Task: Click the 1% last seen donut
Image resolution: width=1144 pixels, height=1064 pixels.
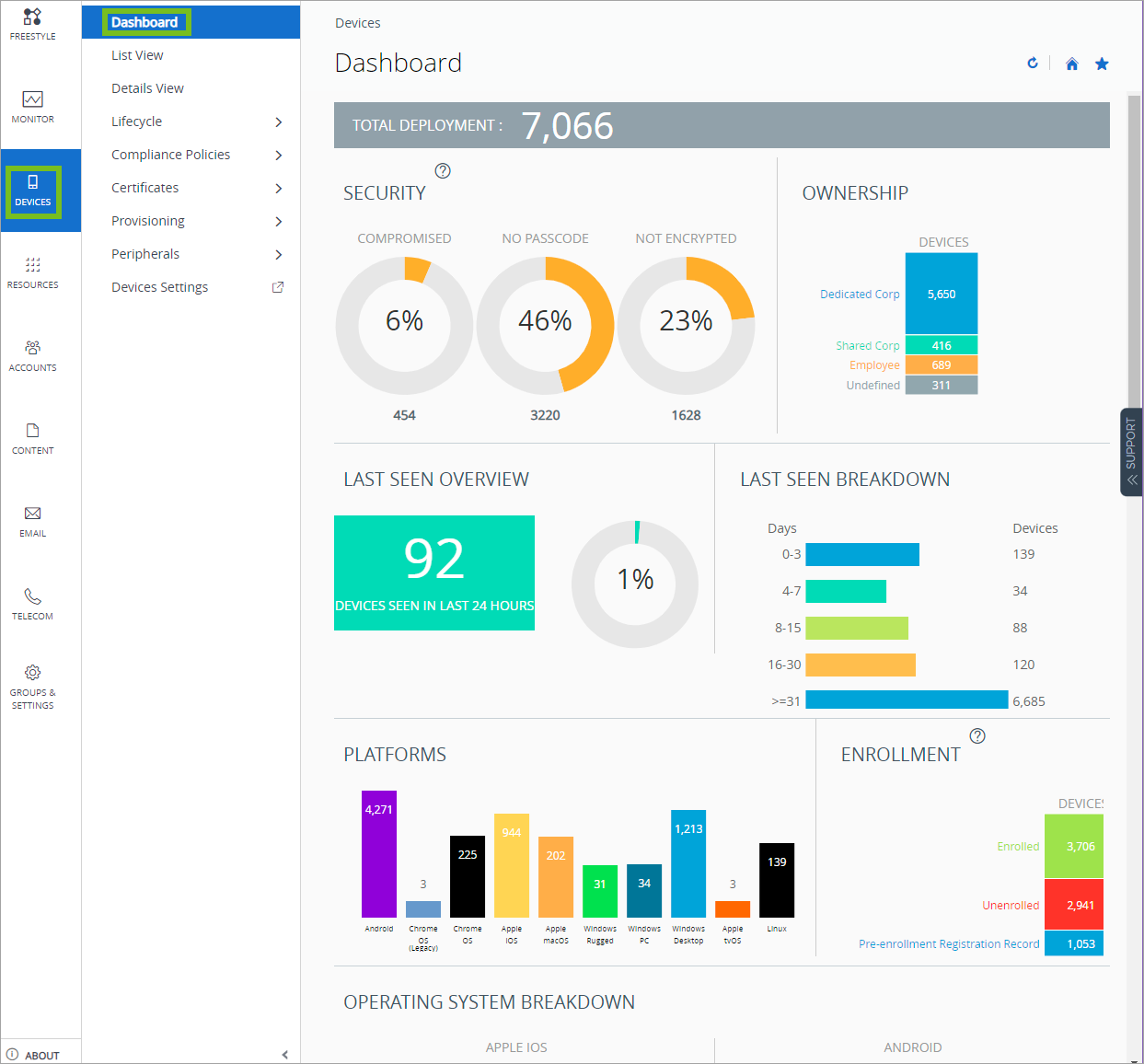Action: pyautogui.click(x=635, y=584)
